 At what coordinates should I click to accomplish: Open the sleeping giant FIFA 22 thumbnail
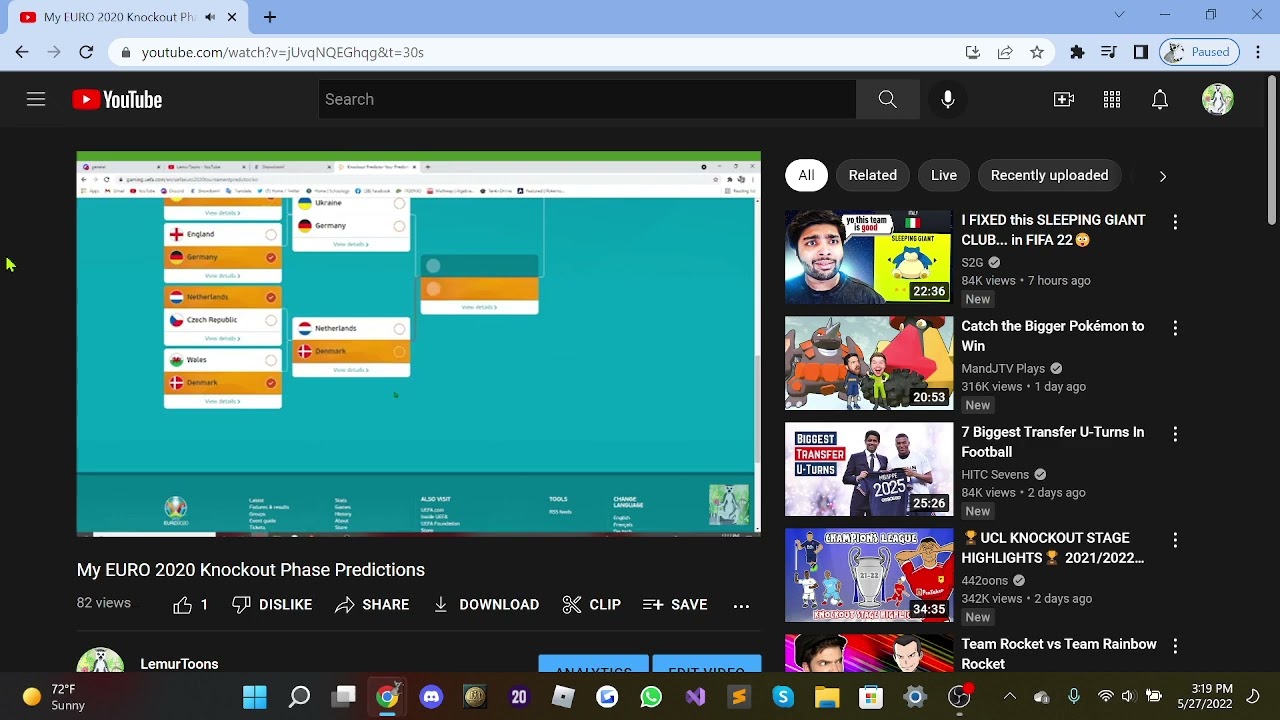(x=869, y=257)
